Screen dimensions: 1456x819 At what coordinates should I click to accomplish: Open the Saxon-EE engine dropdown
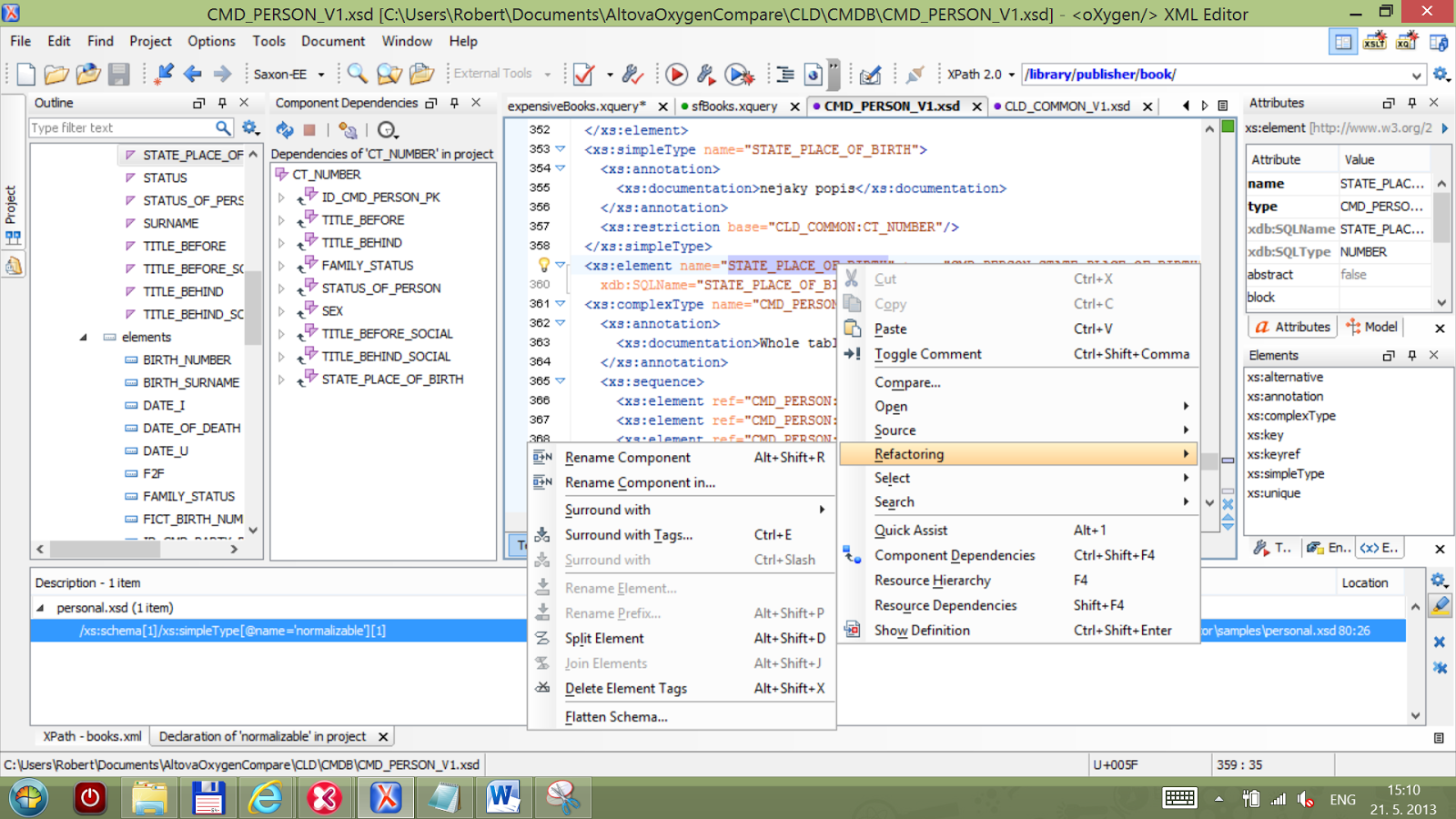(x=320, y=75)
